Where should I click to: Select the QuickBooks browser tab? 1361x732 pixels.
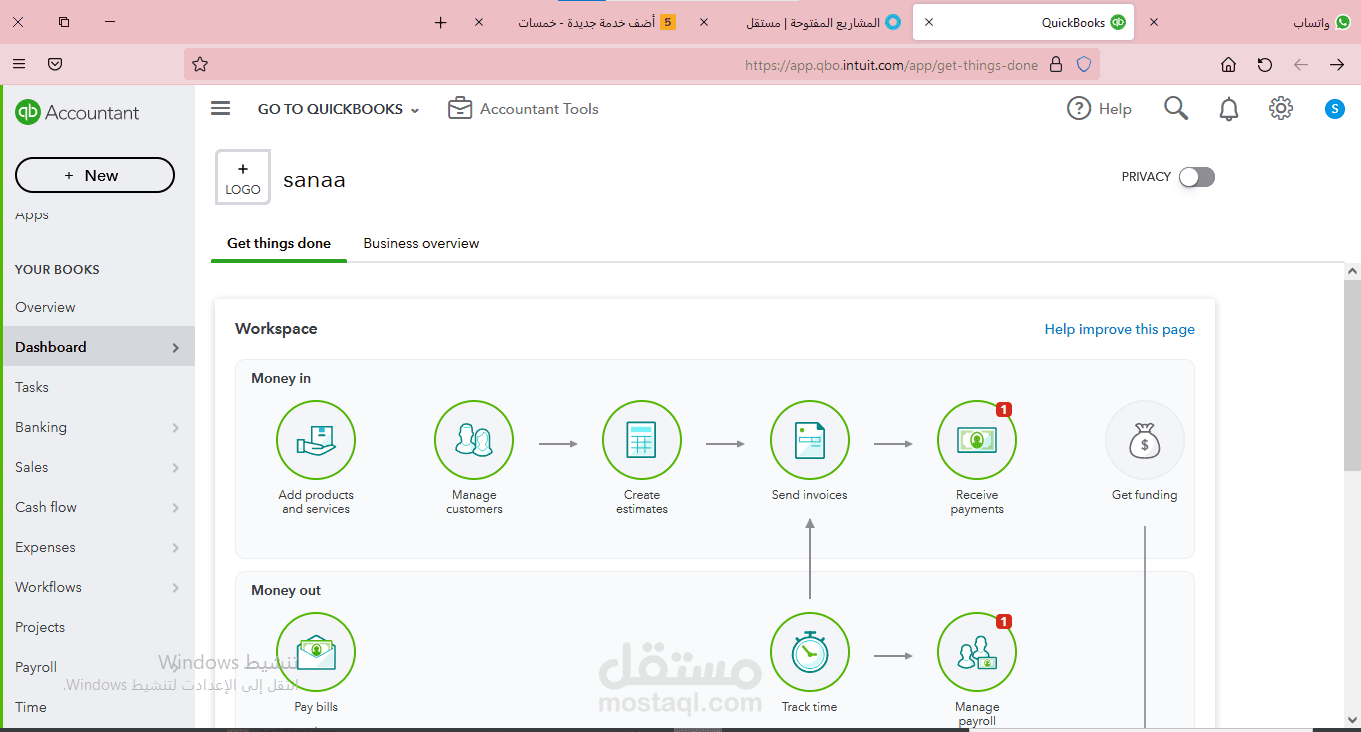pyautogui.click(x=1023, y=22)
